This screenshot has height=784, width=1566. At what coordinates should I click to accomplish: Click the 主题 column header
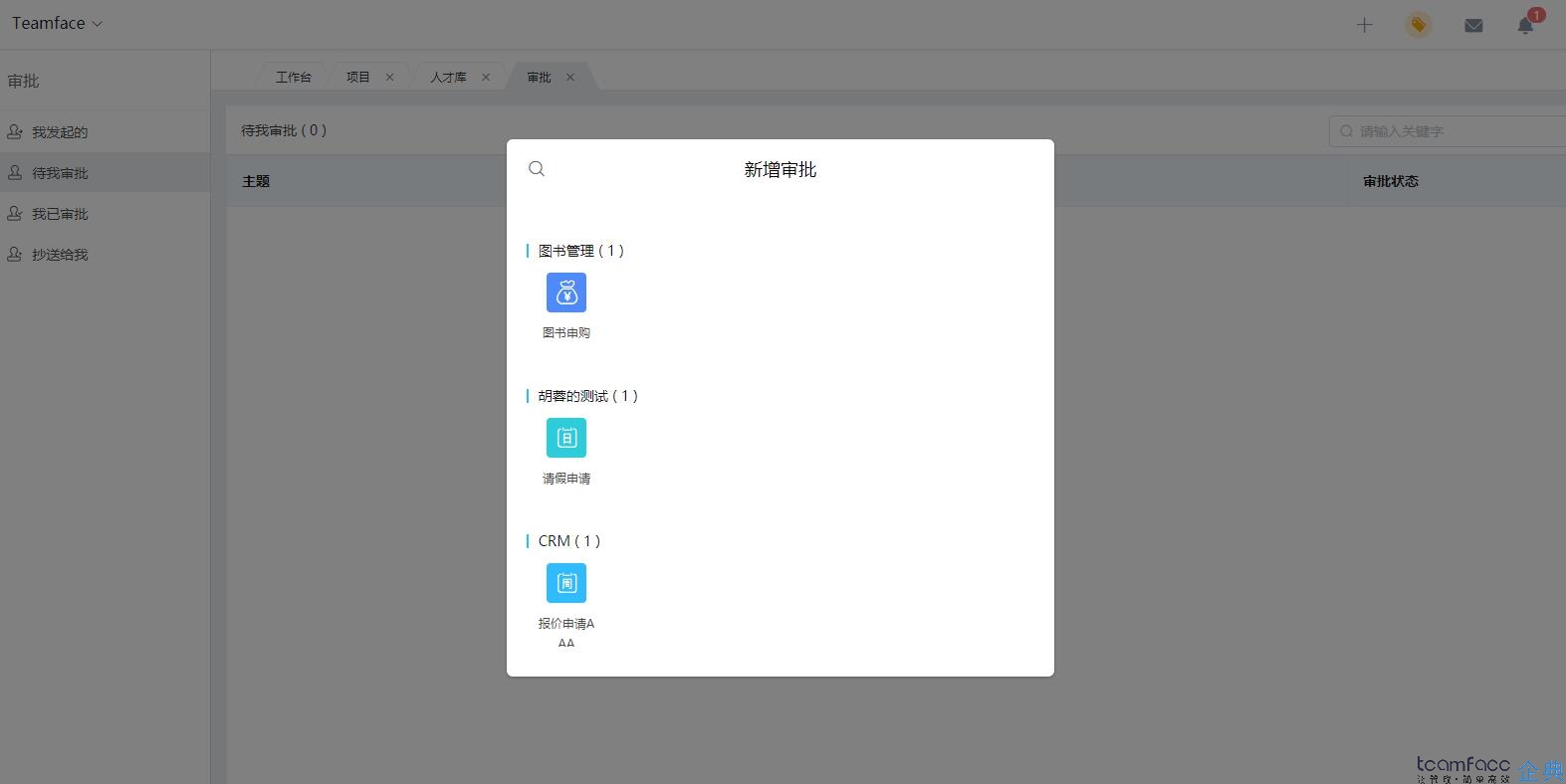tap(256, 181)
